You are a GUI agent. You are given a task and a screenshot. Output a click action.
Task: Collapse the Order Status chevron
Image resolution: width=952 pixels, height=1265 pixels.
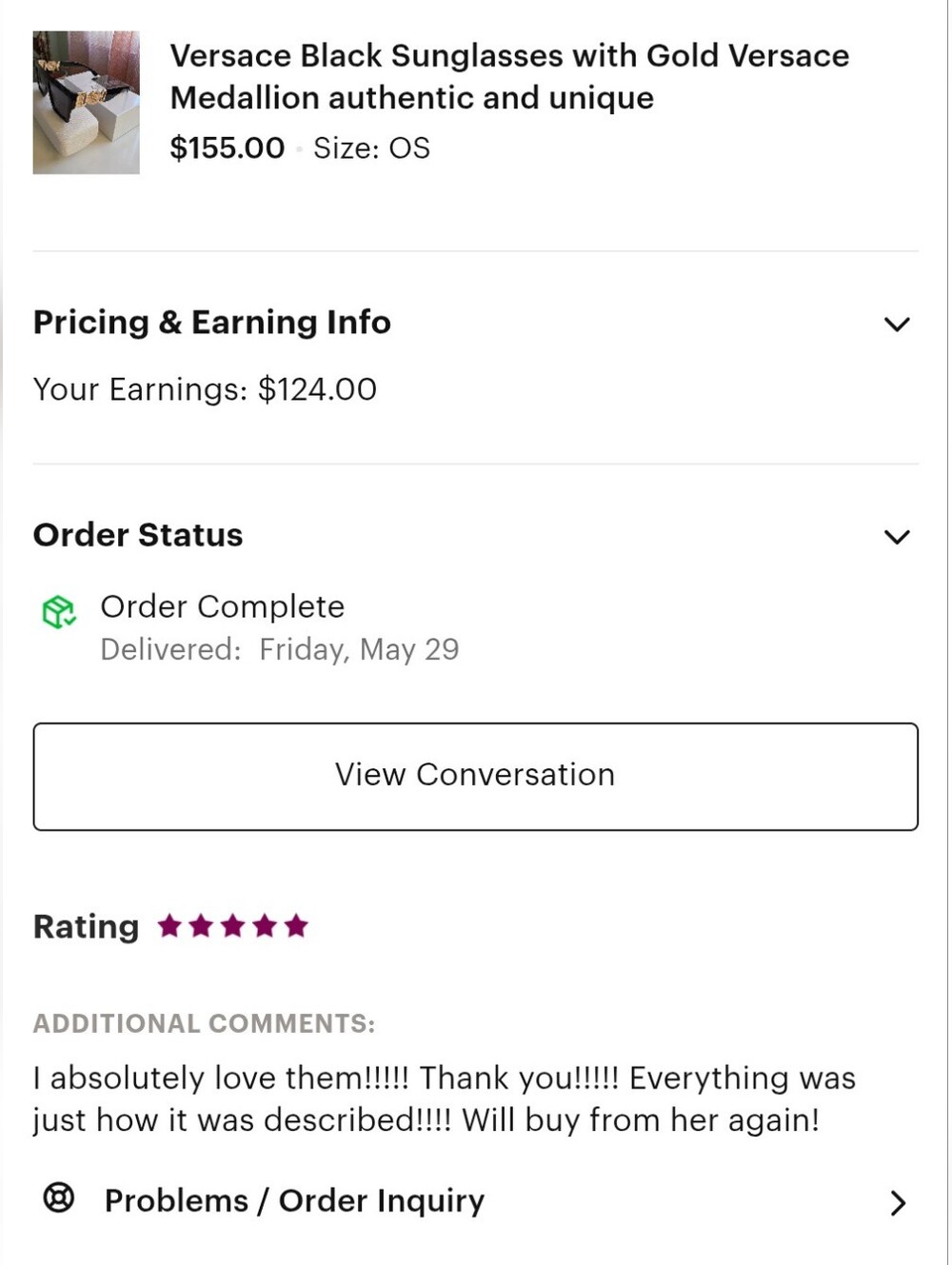click(x=897, y=538)
